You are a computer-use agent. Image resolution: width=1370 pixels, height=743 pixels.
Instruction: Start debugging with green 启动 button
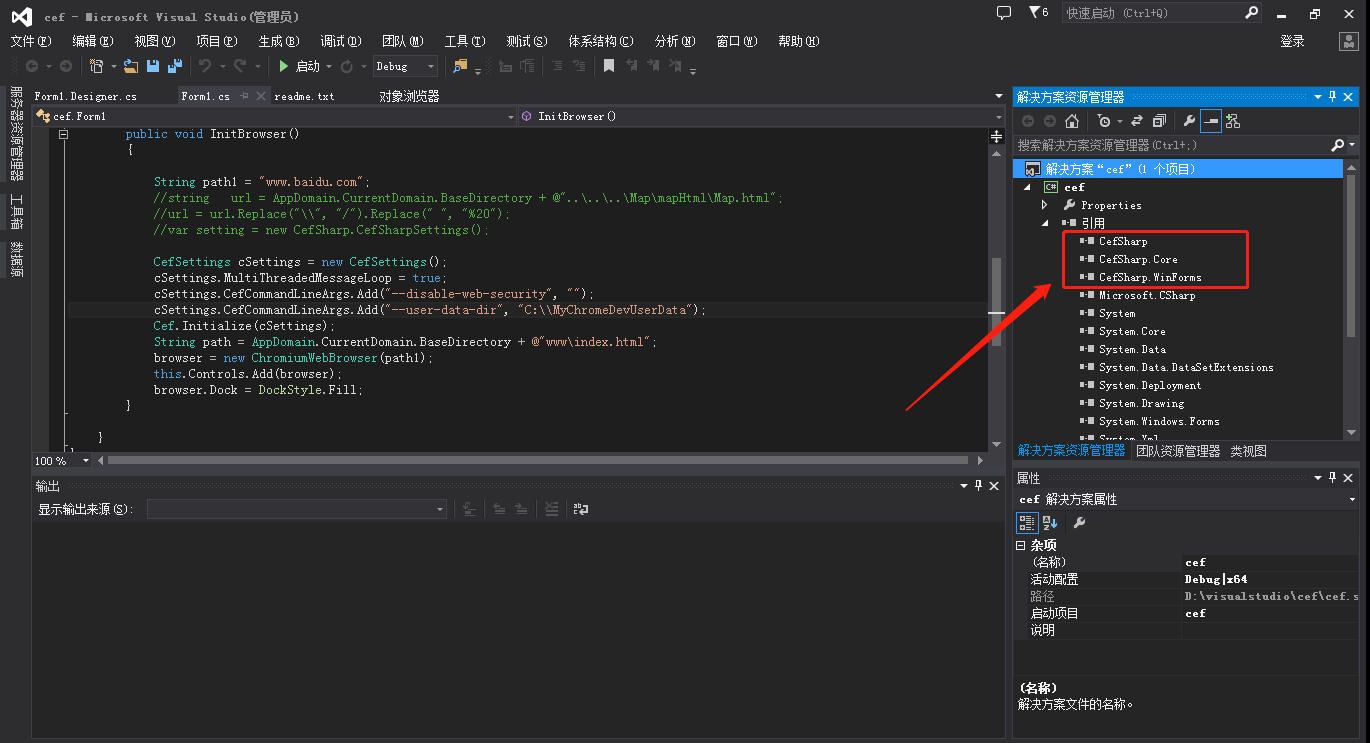tap(299, 66)
